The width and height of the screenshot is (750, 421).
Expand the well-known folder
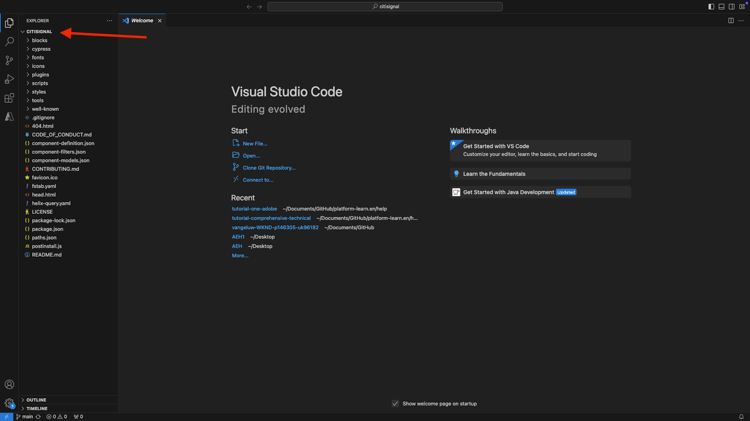45,109
